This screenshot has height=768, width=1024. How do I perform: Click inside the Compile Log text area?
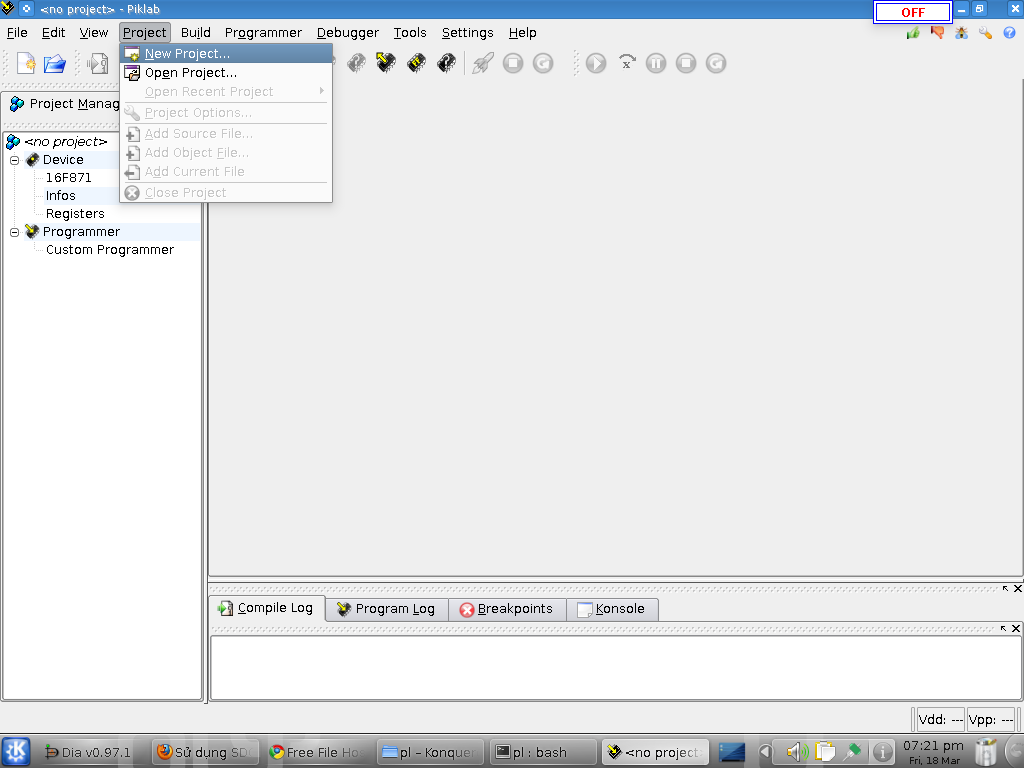616,667
